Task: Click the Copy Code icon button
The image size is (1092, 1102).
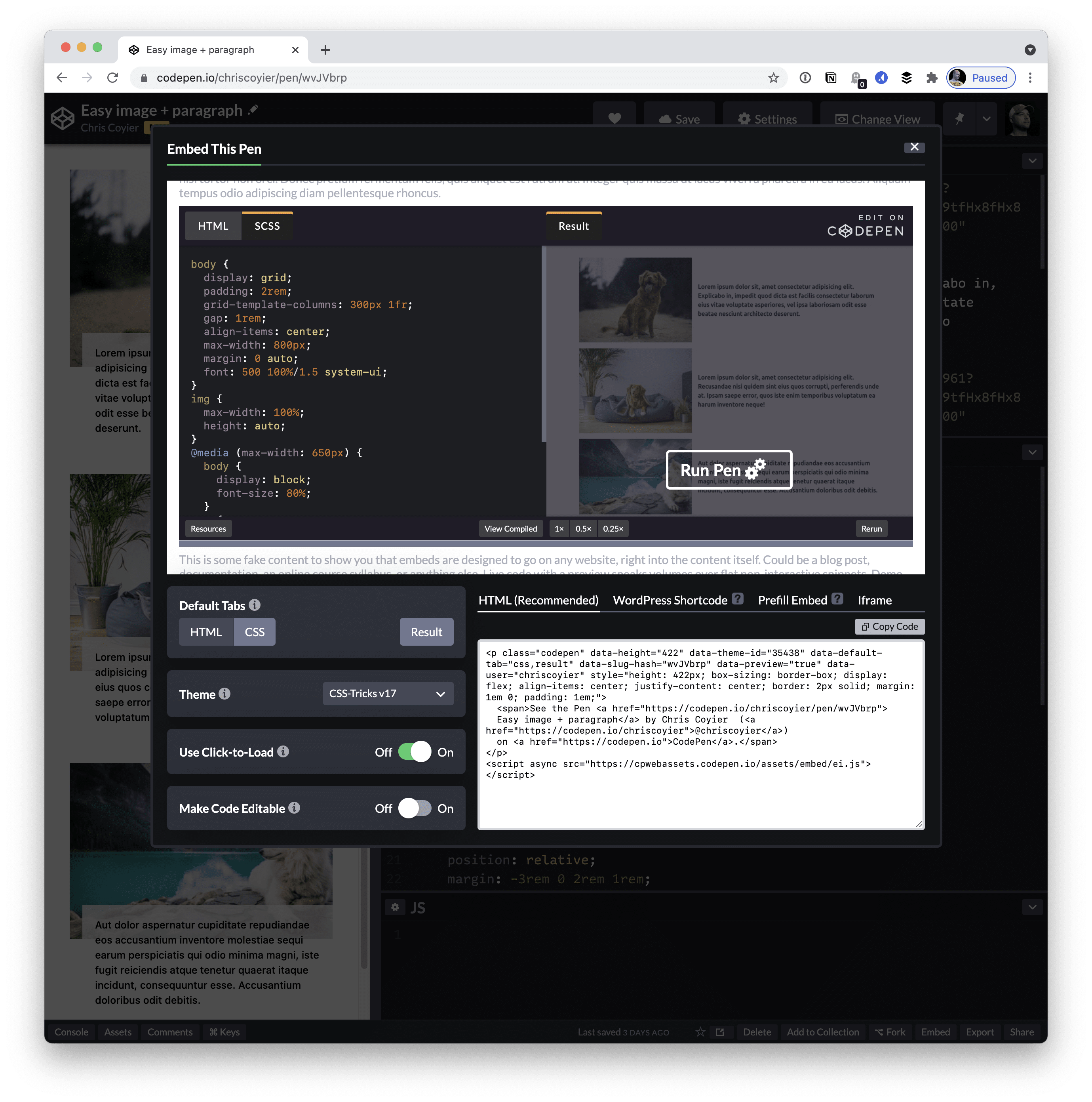Action: coord(889,626)
